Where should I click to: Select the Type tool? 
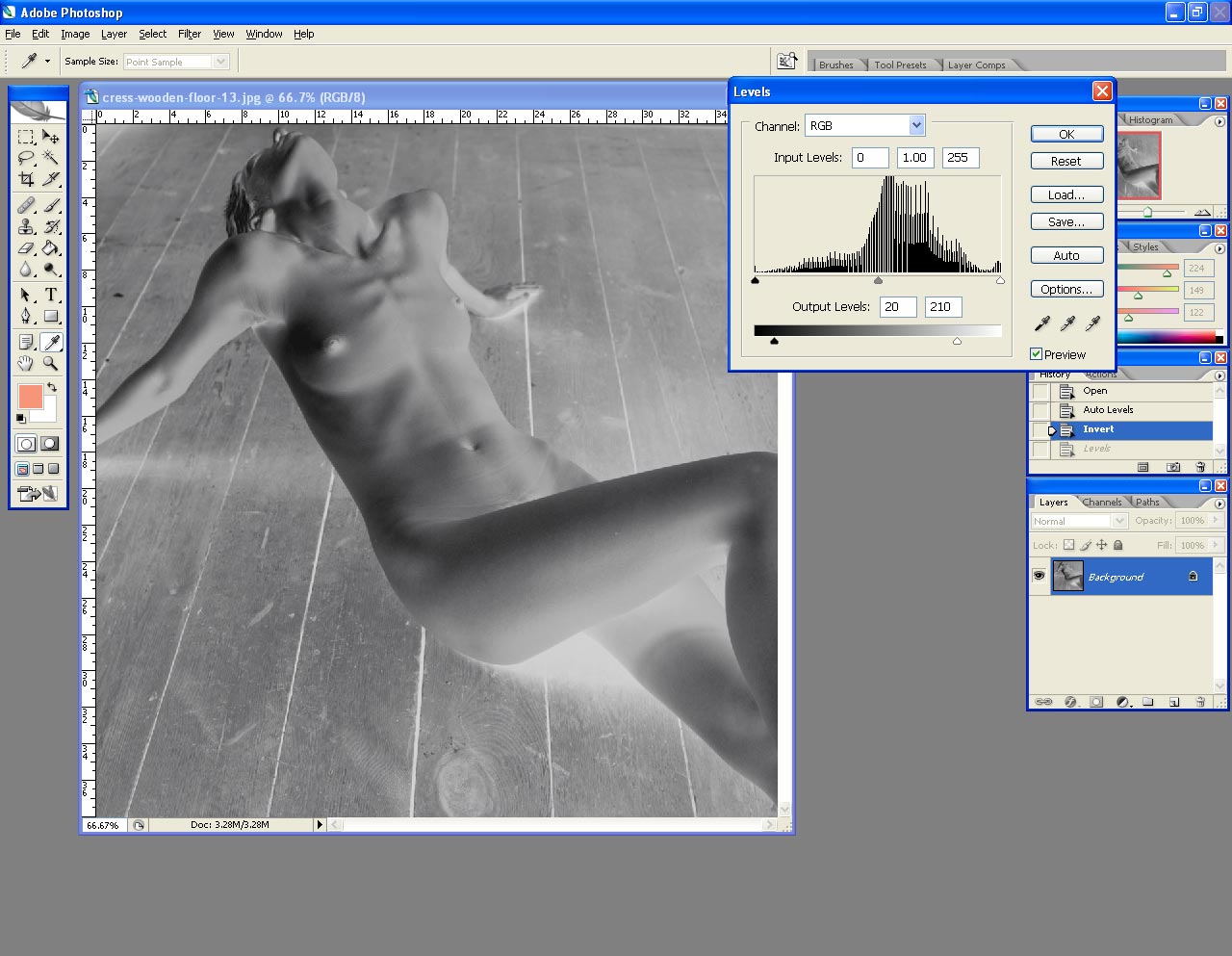(x=51, y=295)
